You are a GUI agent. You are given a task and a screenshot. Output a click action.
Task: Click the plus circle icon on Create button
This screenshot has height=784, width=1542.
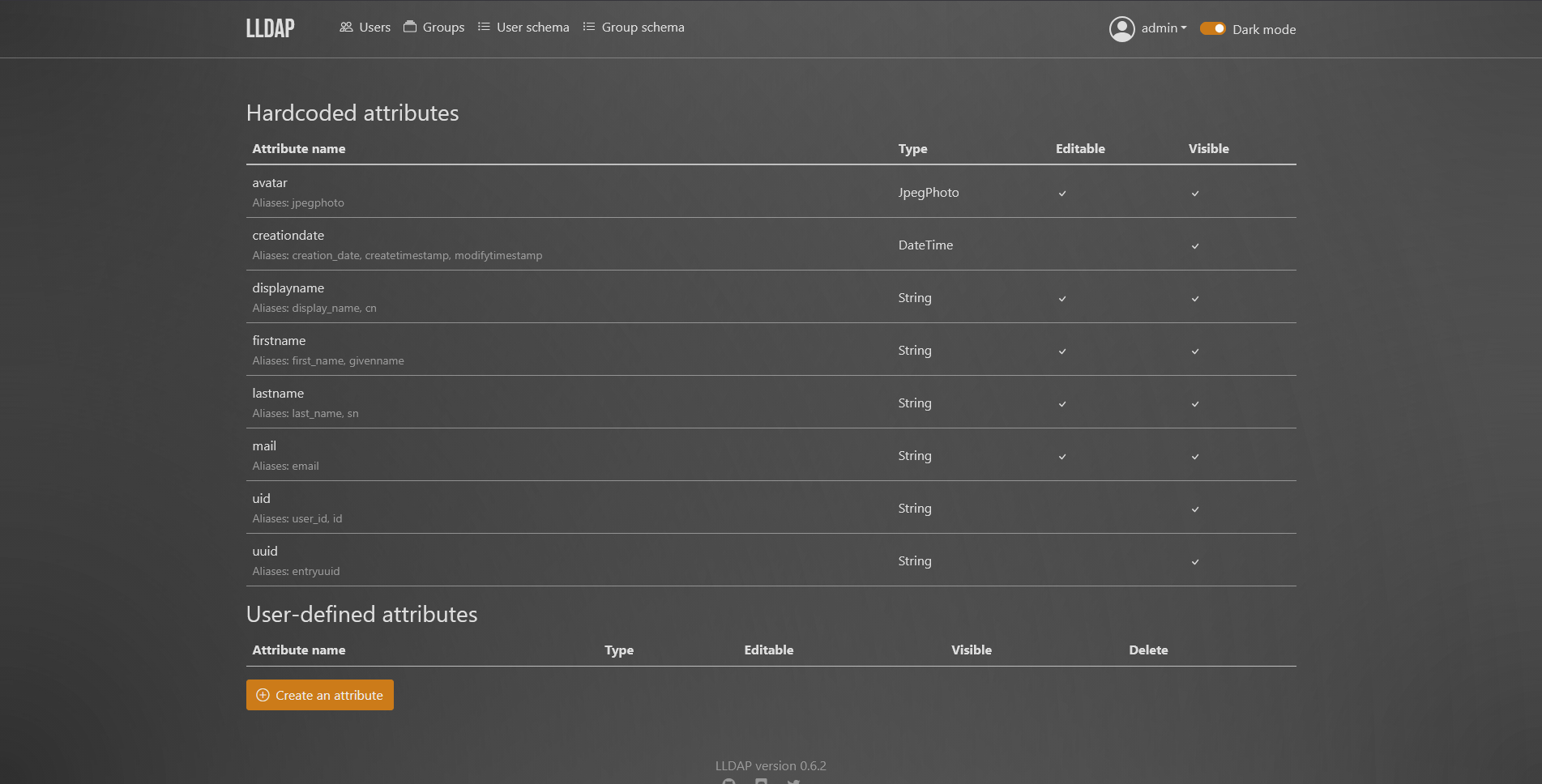(263, 695)
